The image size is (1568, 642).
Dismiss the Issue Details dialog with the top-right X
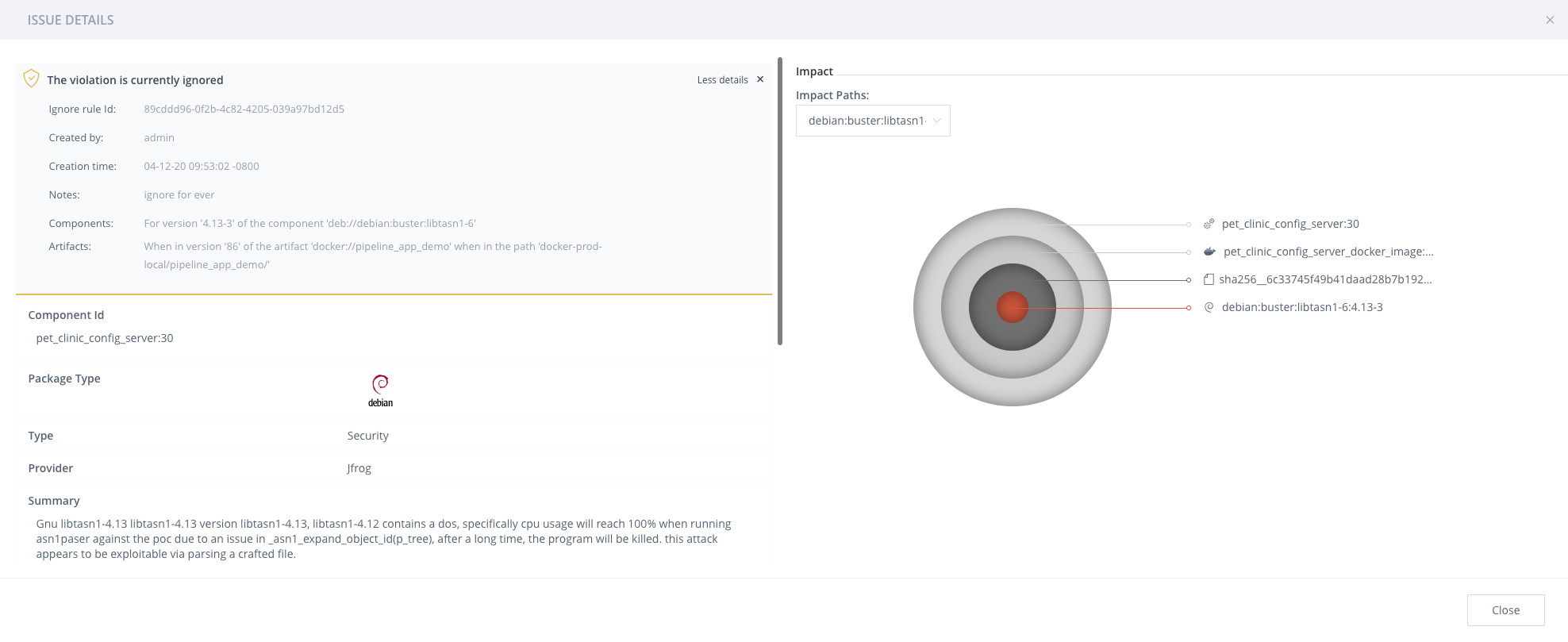pyautogui.click(x=1550, y=20)
